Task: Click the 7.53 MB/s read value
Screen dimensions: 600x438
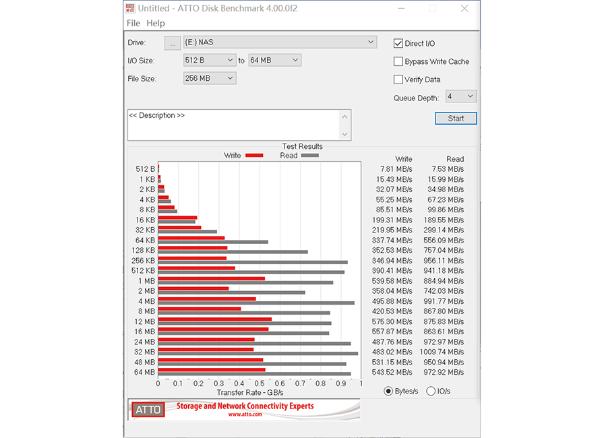Action: [448, 169]
